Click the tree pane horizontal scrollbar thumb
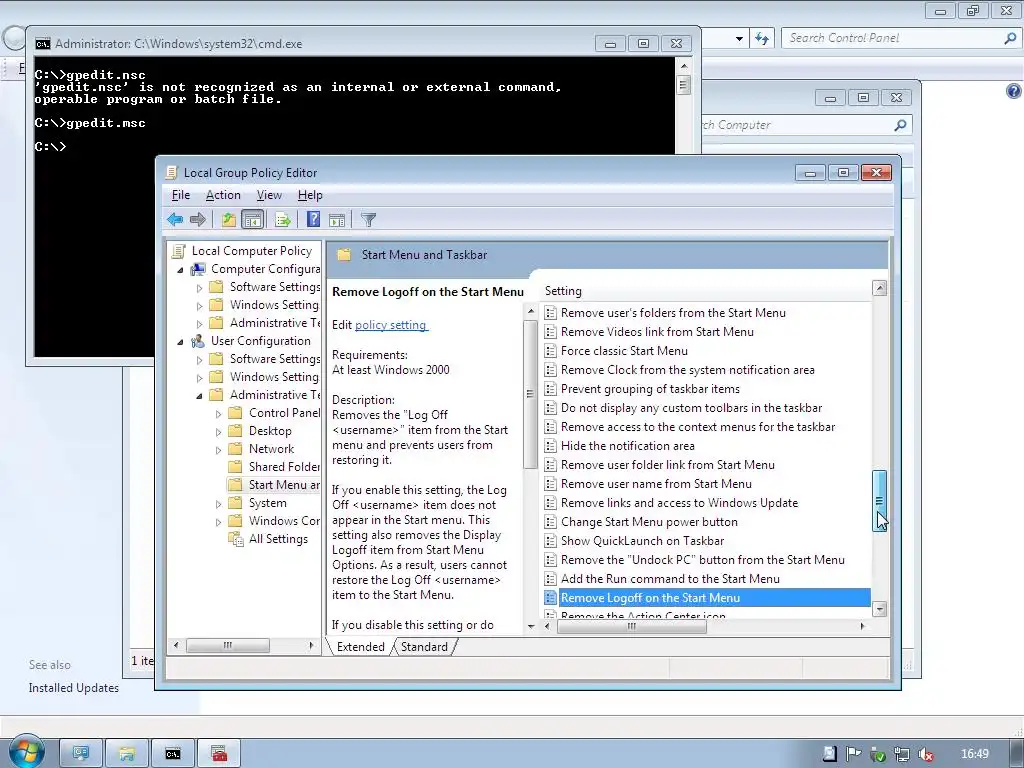 [x=228, y=645]
